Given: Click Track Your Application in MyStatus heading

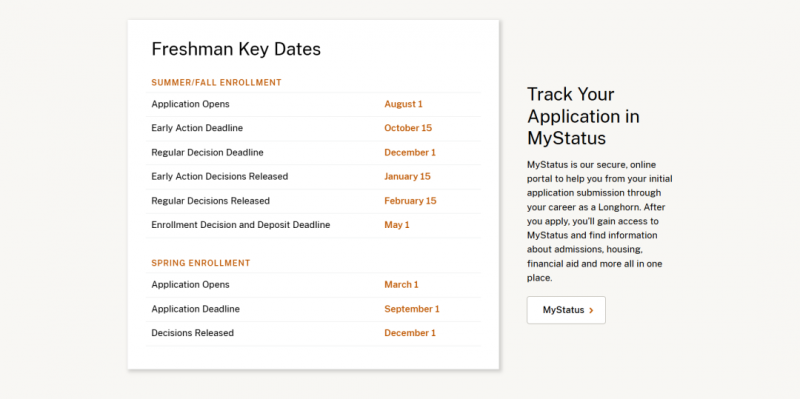Looking at the screenshot, I should (x=583, y=116).
